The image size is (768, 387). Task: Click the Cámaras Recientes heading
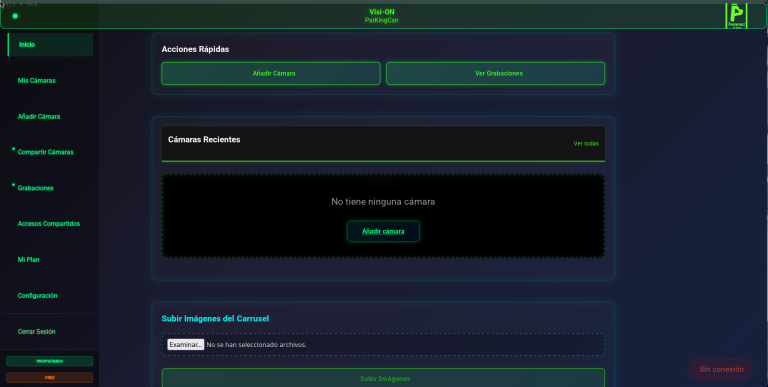204,140
